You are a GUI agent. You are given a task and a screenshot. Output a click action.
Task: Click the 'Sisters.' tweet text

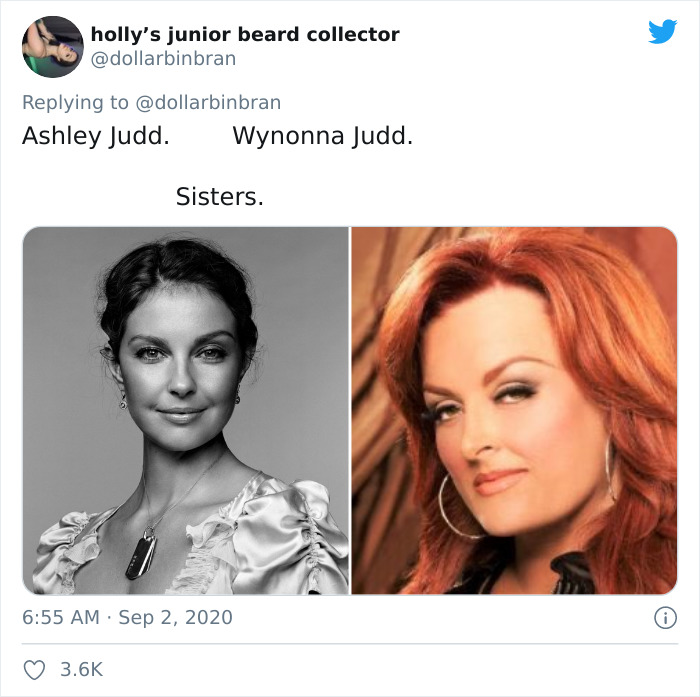coord(220,196)
